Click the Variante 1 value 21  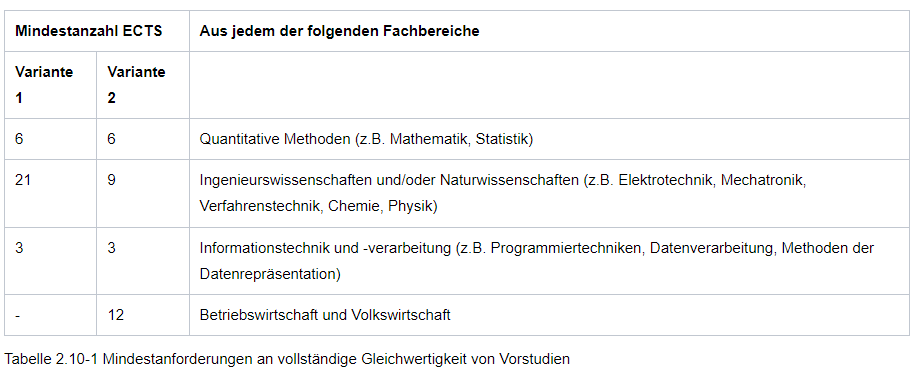click(x=23, y=180)
